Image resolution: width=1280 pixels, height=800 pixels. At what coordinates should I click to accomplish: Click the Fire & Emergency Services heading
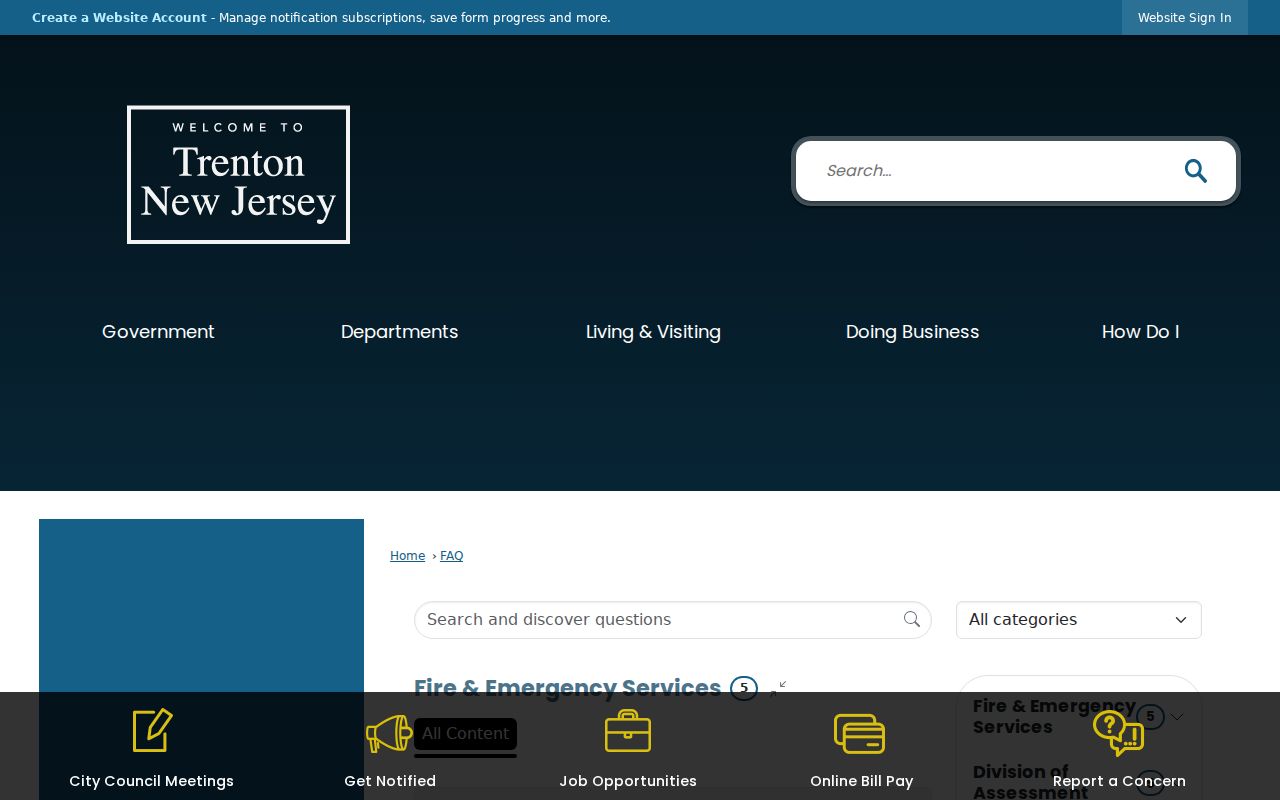(567, 688)
